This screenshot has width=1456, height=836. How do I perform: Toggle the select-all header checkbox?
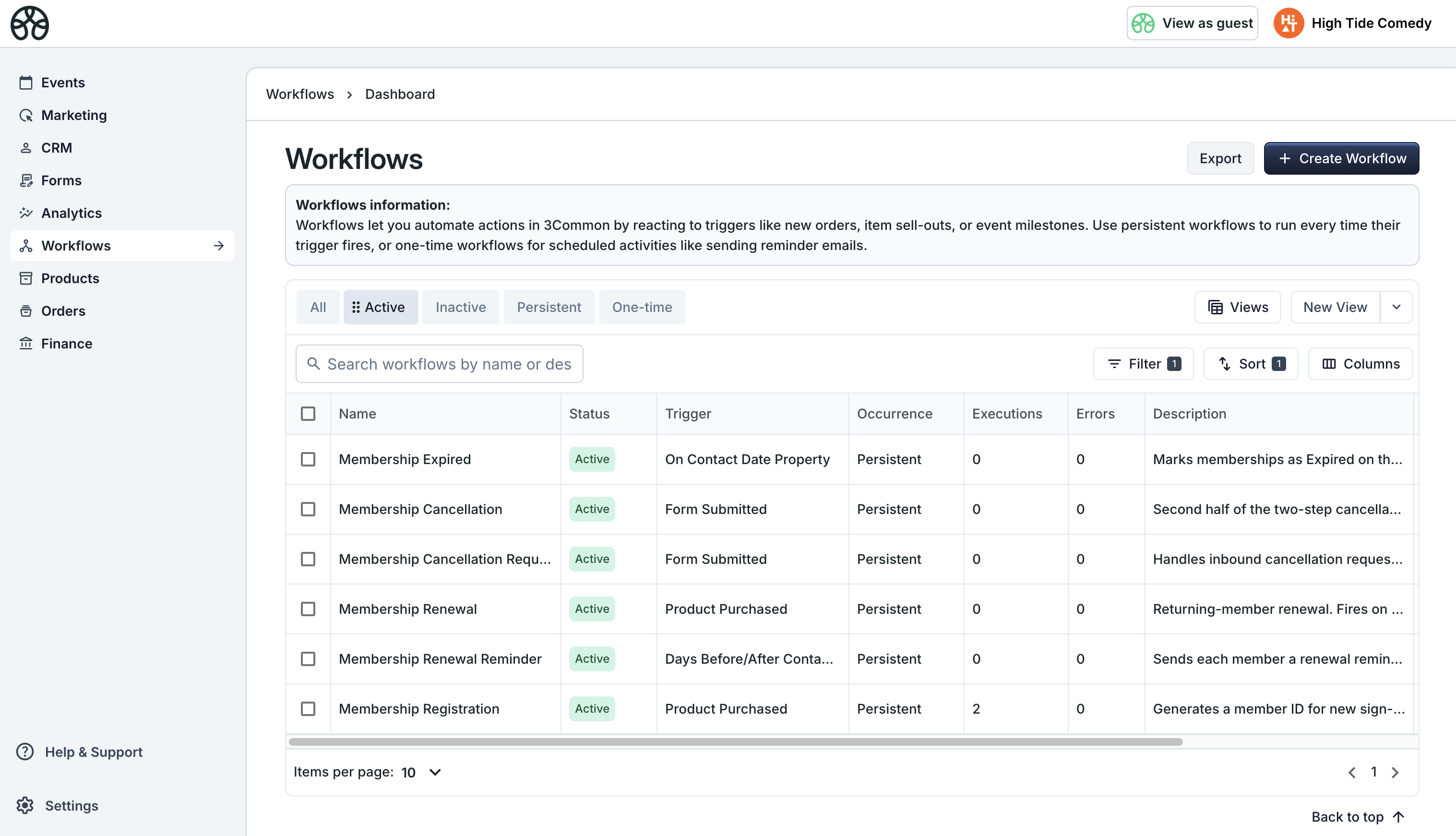pos(308,413)
